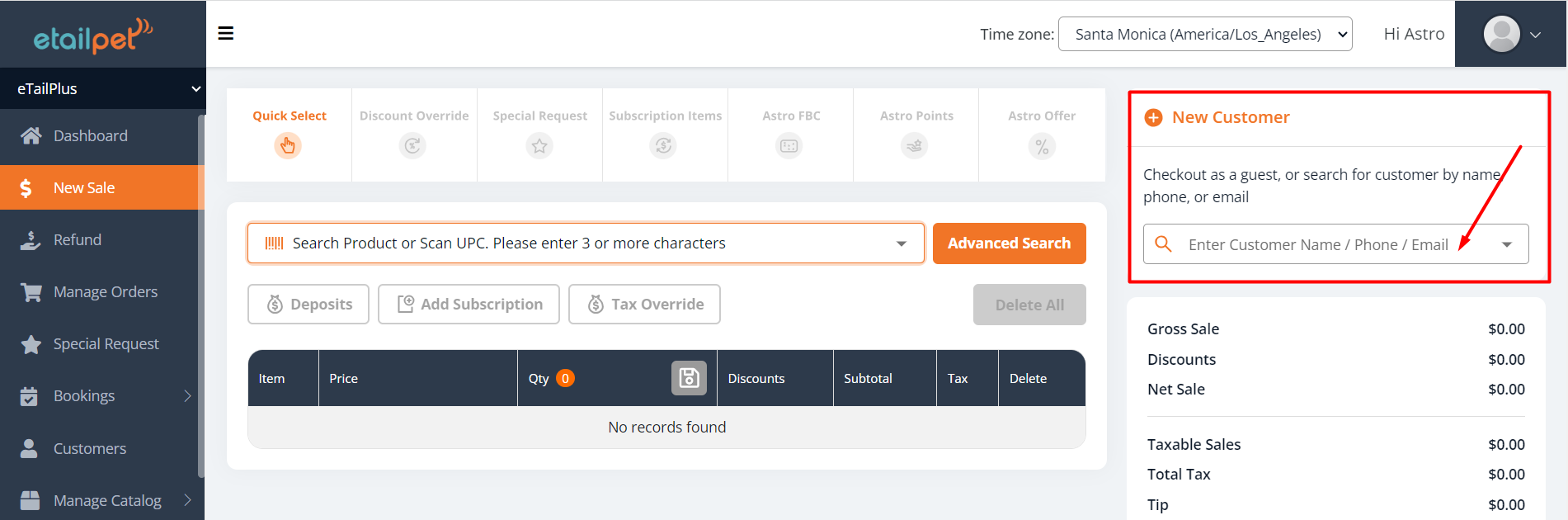Click the Discount Override icon
Image resolution: width=1568 pixels, height=520 pixels.
point(412,146)
